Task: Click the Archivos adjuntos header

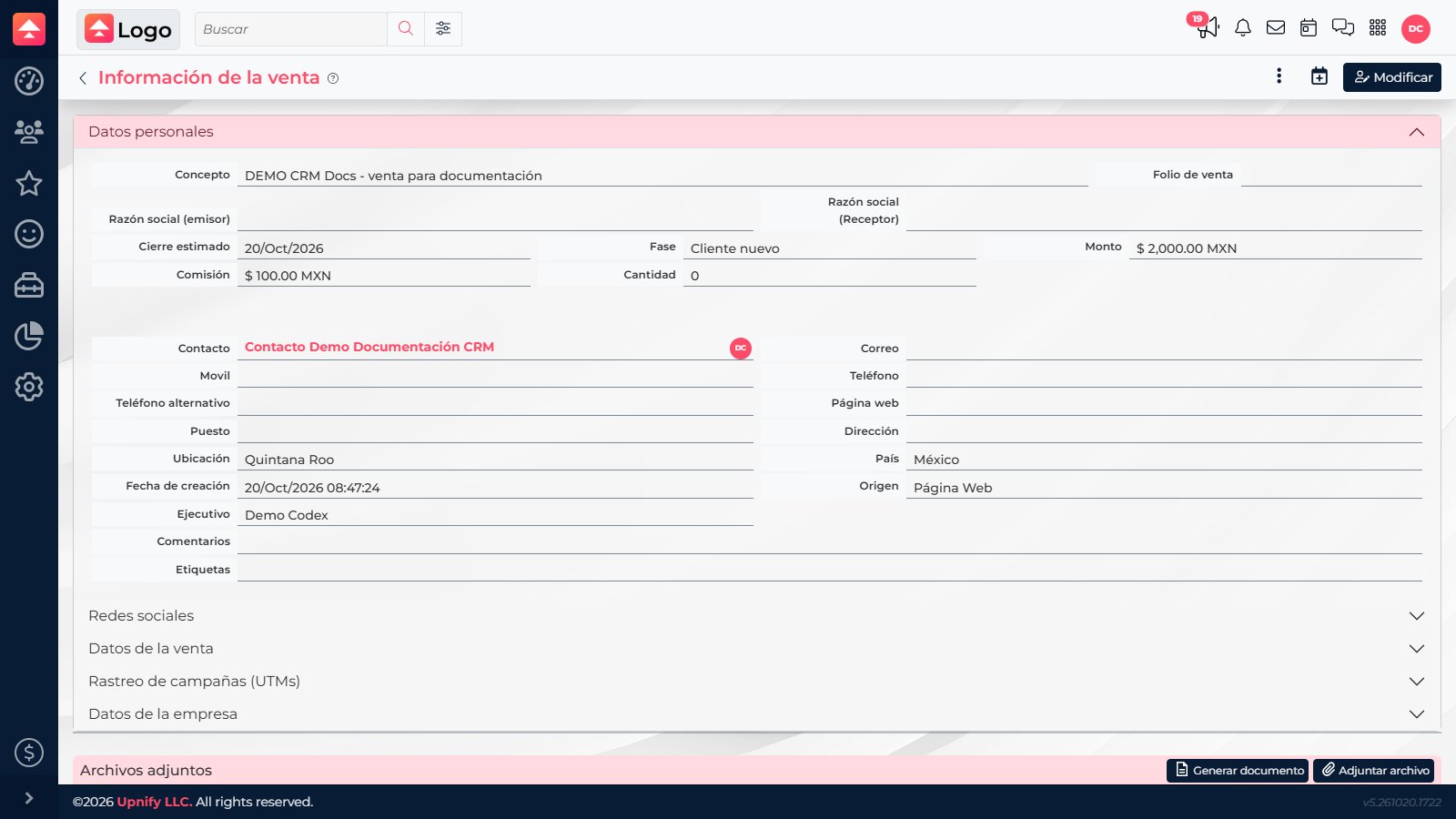Action: pyautogui.click(x=146, y=770)
